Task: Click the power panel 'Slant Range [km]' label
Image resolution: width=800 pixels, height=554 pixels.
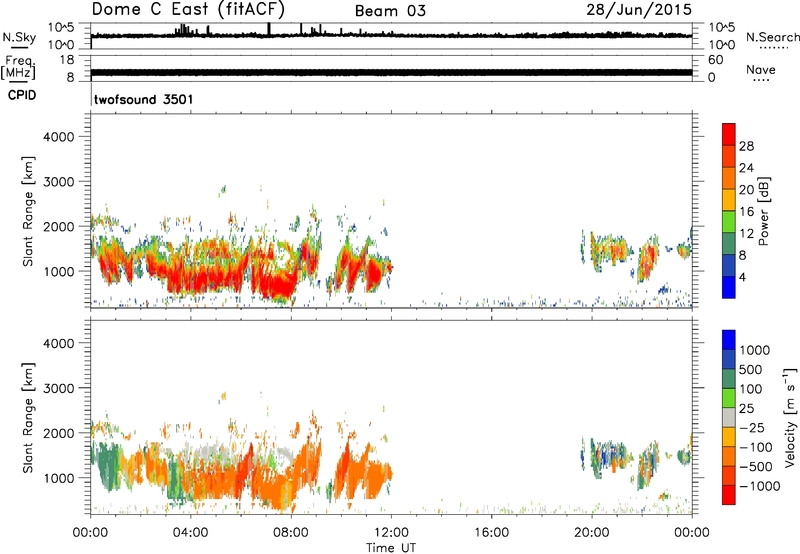Action: point(28,211)
